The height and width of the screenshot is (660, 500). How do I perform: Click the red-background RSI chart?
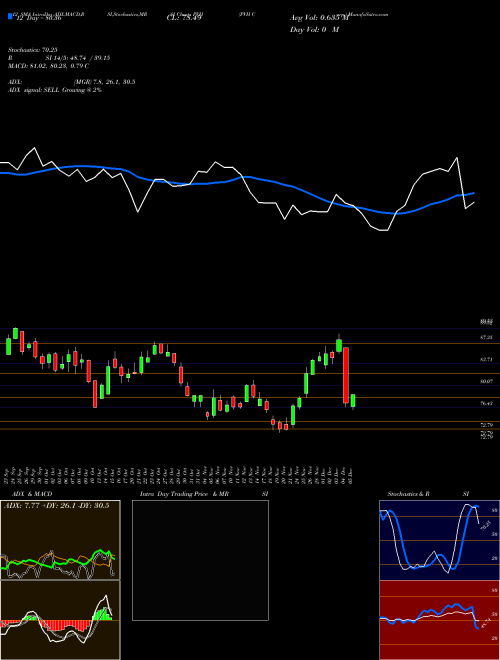[x=439, y=620]
